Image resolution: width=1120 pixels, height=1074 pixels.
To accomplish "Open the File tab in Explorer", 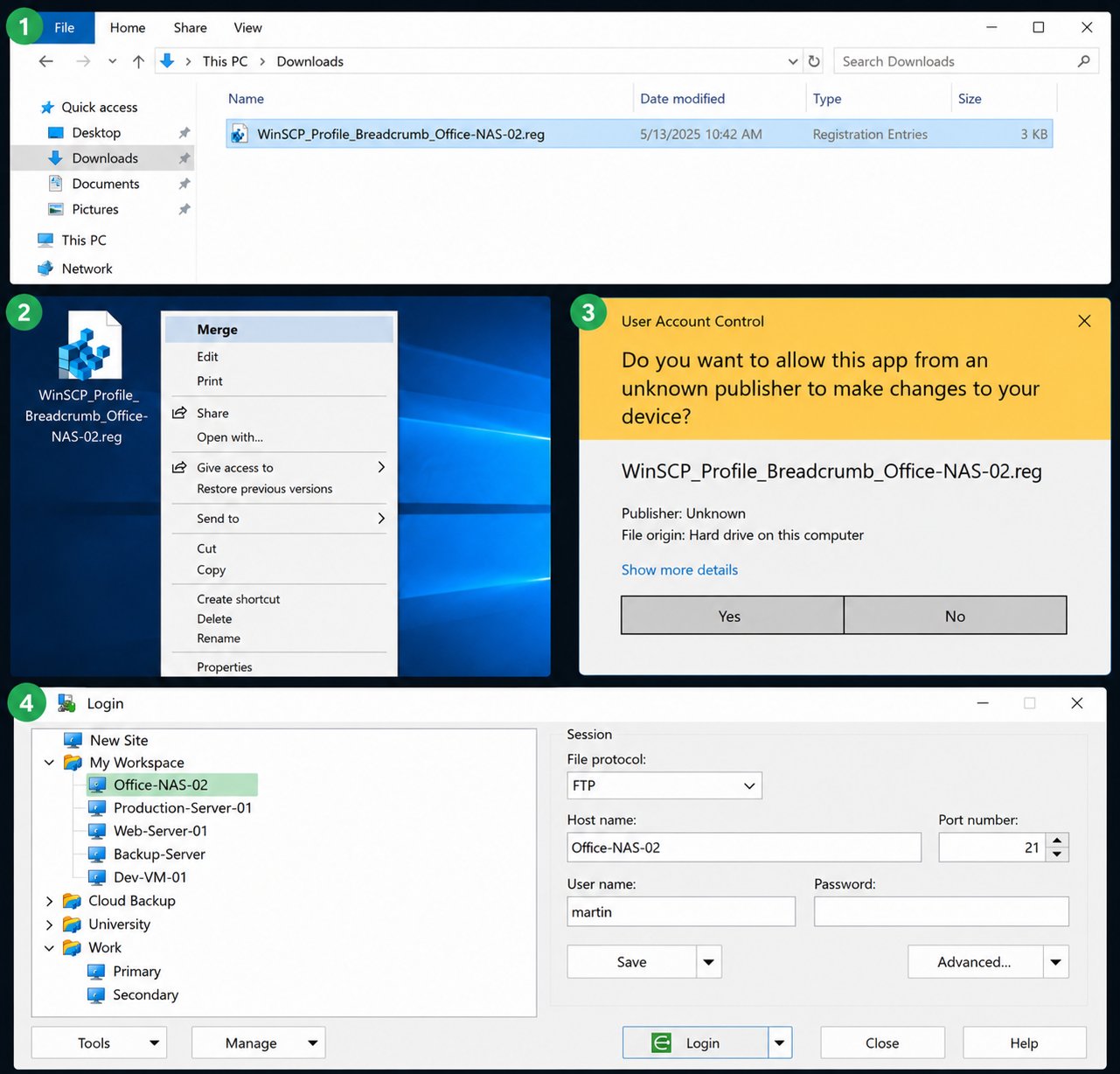I will (65, 28).
